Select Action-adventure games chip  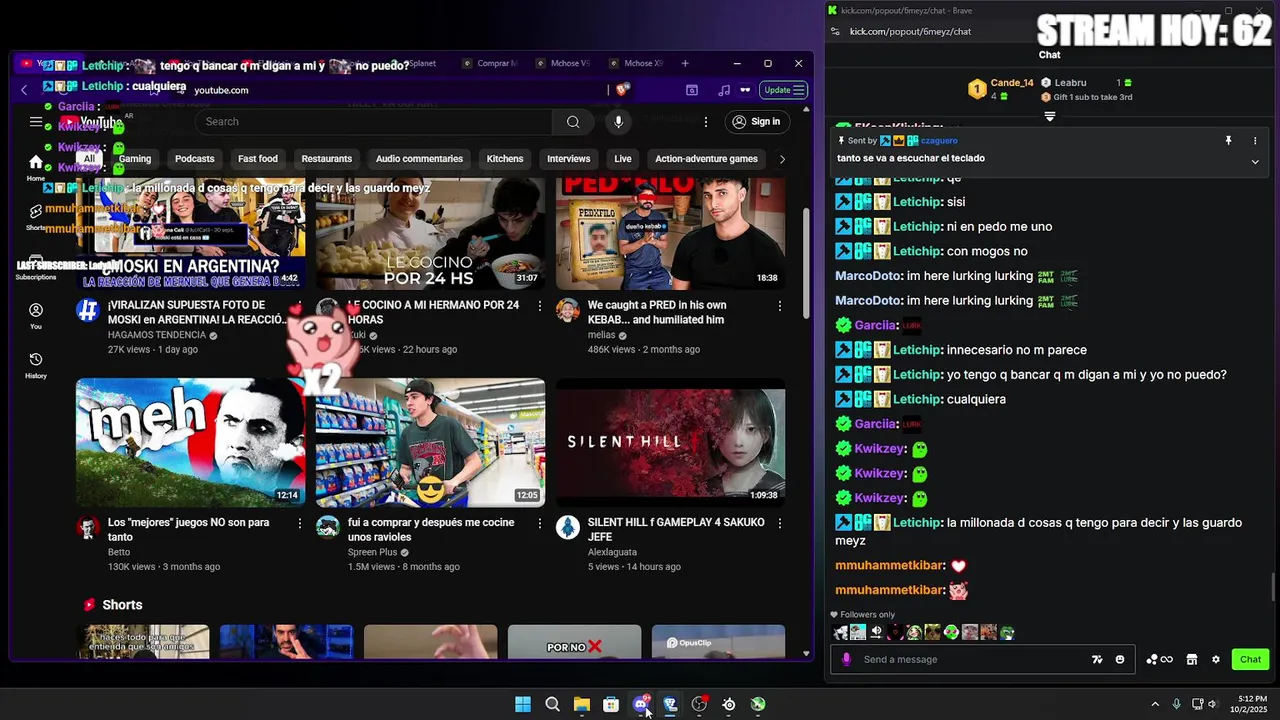[x=706, y=159]
